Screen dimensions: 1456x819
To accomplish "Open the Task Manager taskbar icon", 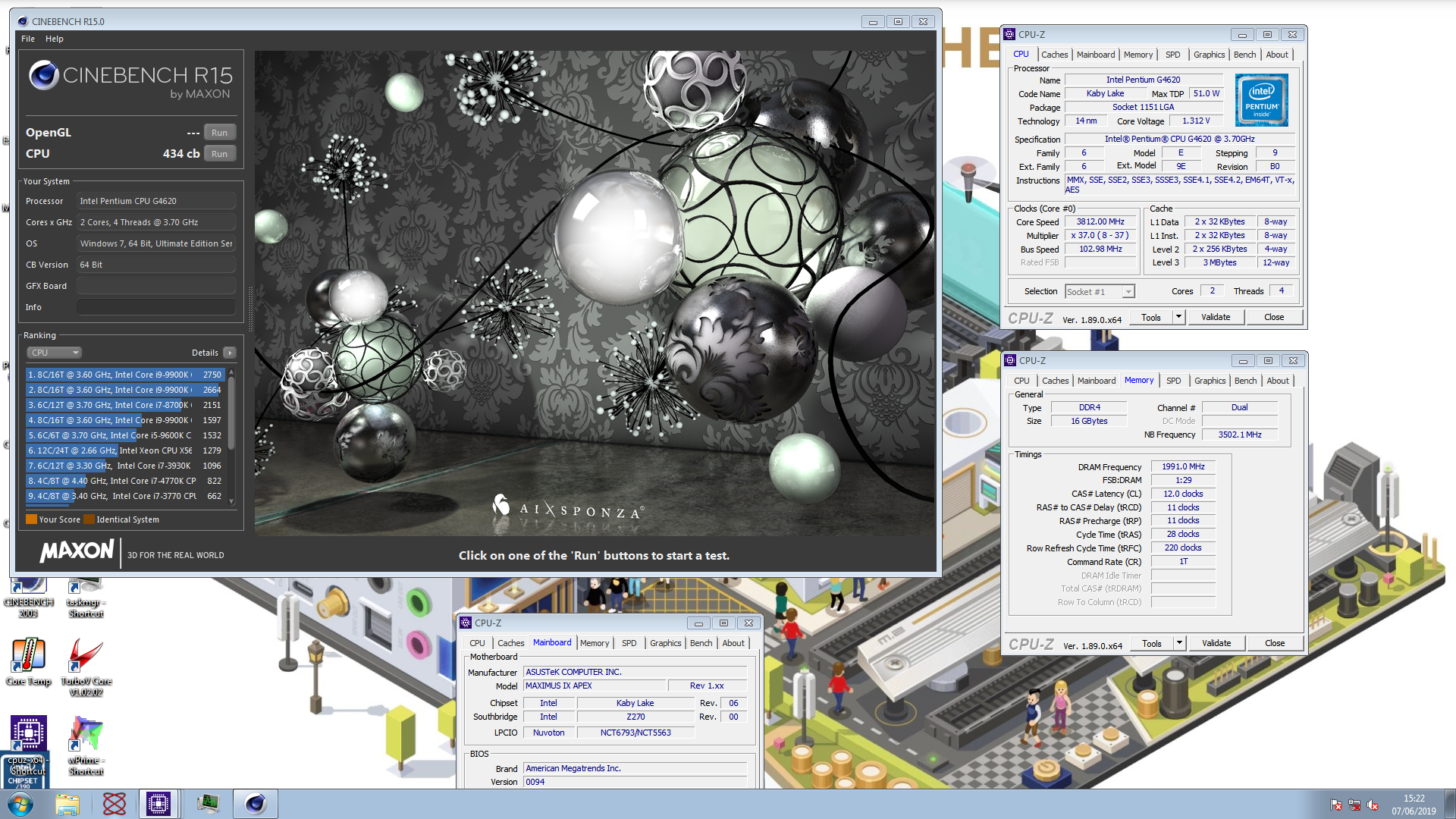I will tap(207, 804).
